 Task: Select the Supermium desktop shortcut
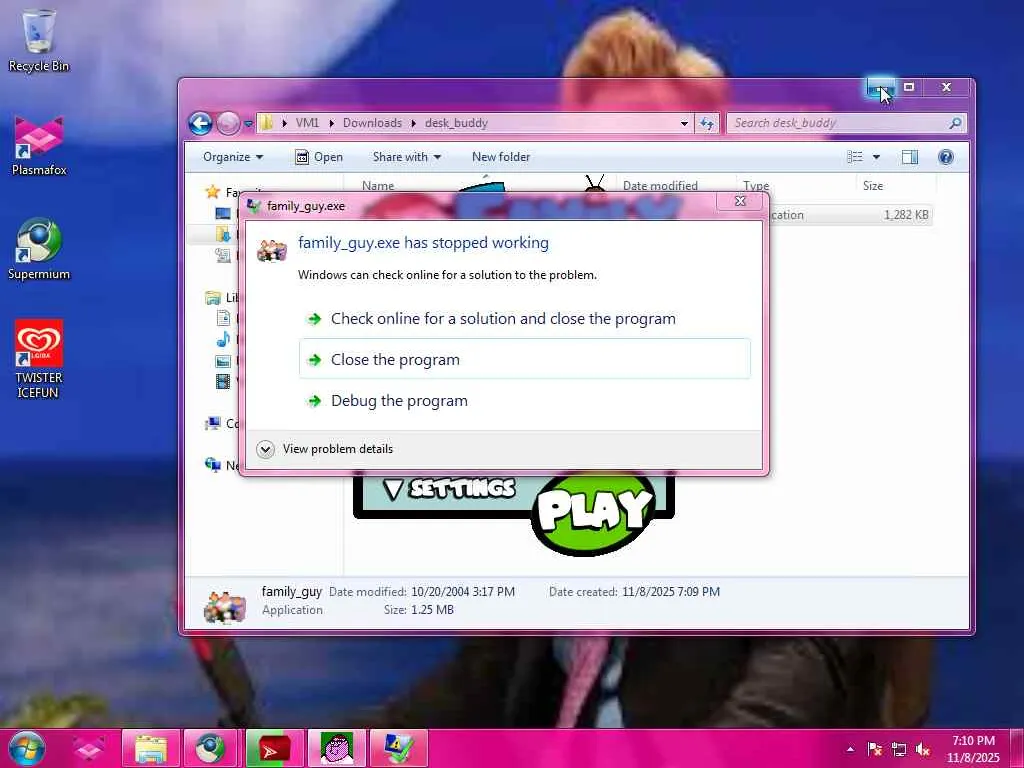tap(39, 249)
